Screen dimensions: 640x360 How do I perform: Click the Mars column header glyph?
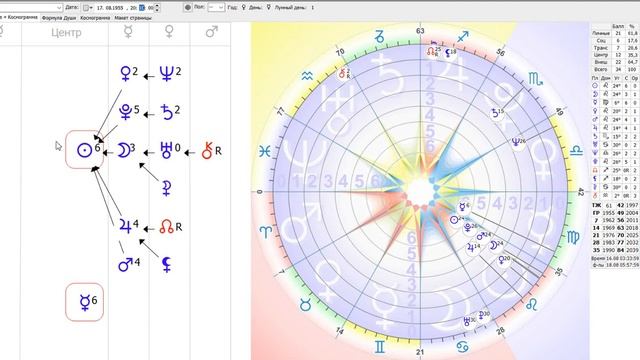tap(211, 32)
